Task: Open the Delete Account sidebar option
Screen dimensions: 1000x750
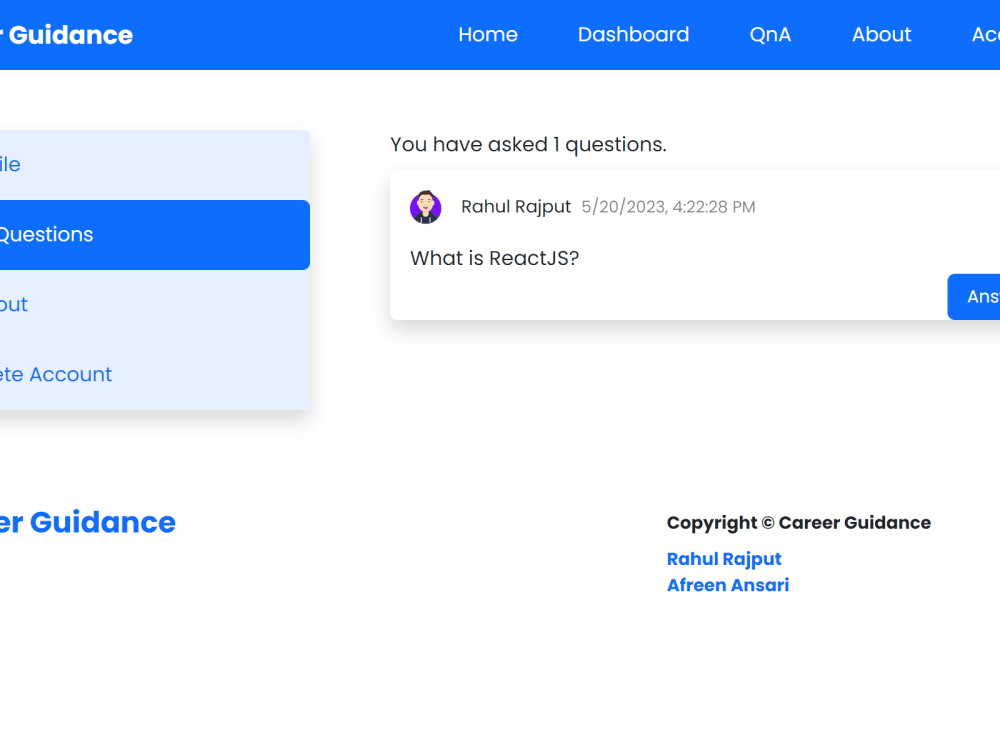Action: [x=155, y=374]
